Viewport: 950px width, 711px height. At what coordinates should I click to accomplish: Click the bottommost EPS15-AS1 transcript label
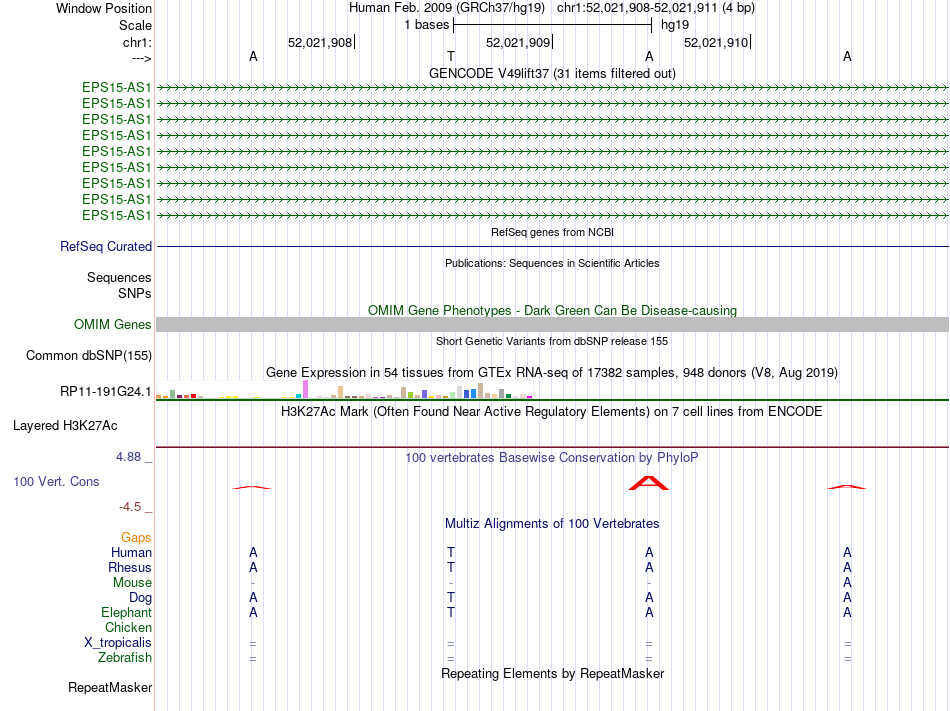(116, 215)
